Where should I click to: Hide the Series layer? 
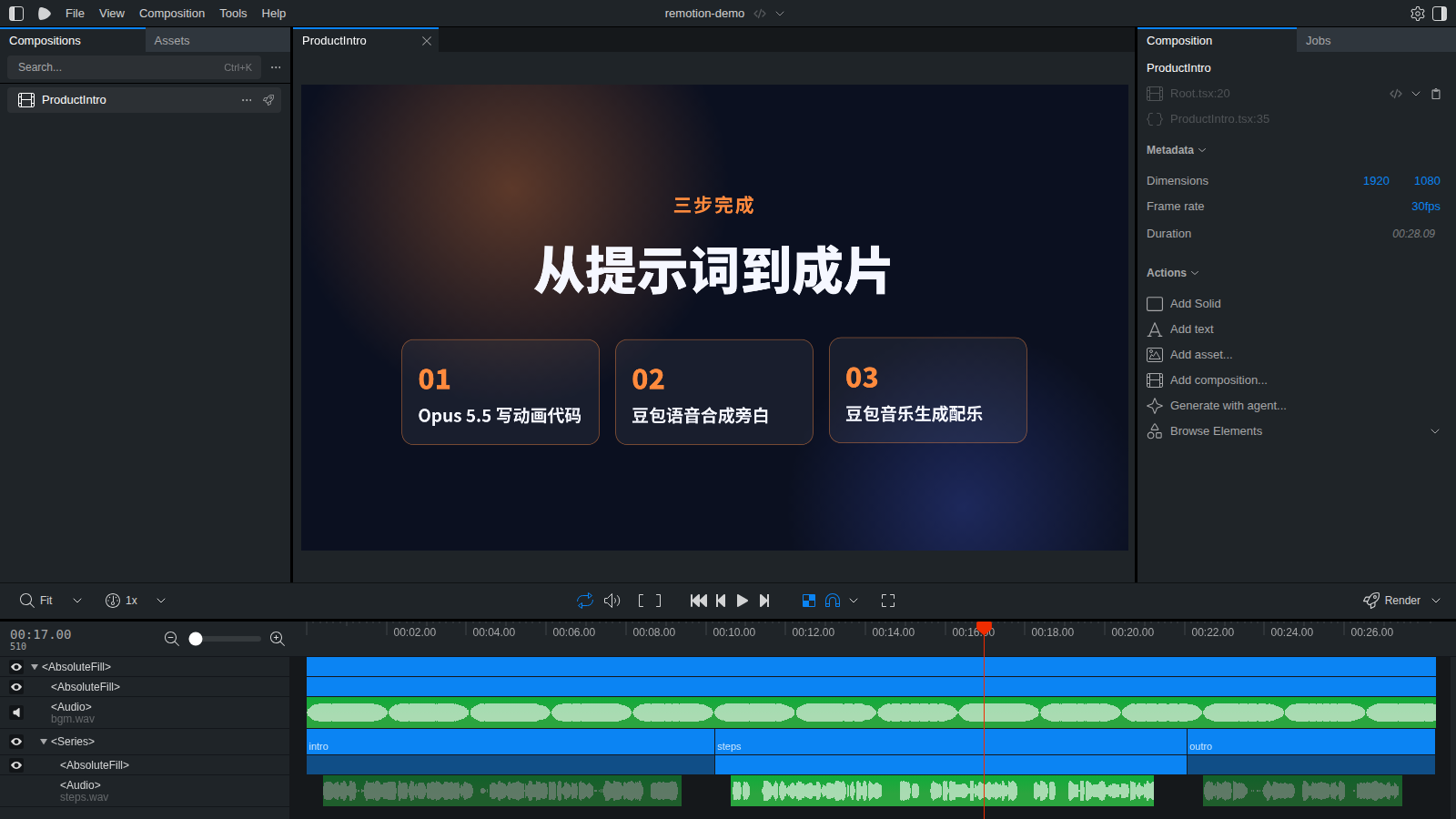[x=16, y=742]
